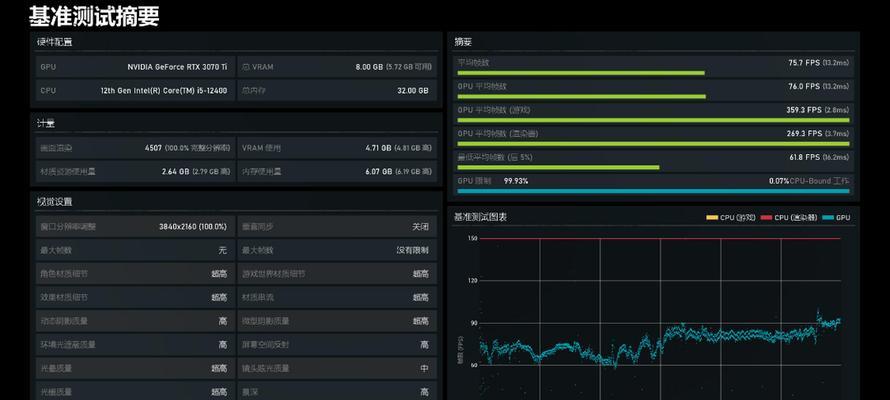Click the 120 label on chart axis
890x400 pixels.
pos(471,281)
